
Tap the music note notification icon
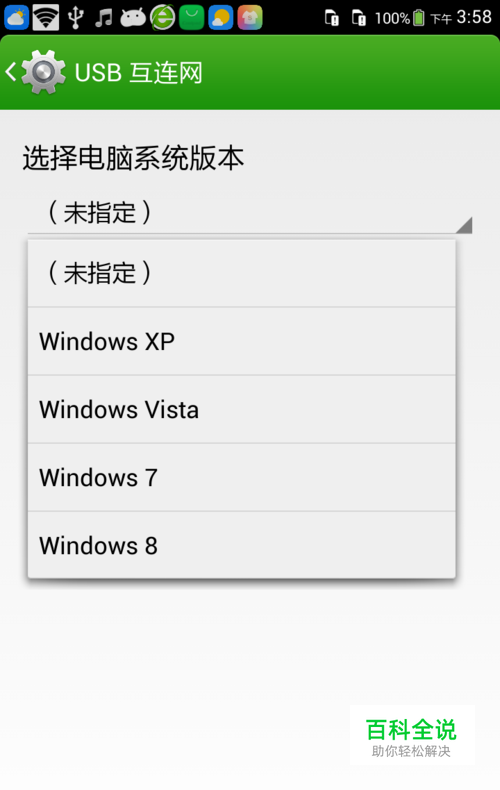pyautogui.click(x=104, y=18)
